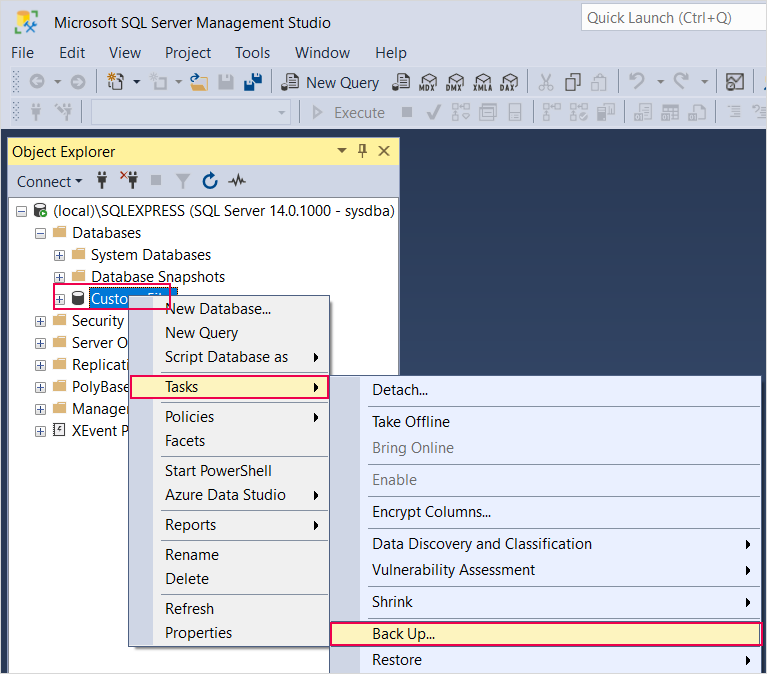Click the Save icon in toolbar
The width and height of the screenshot is (767, 674).
coord(226,82)
